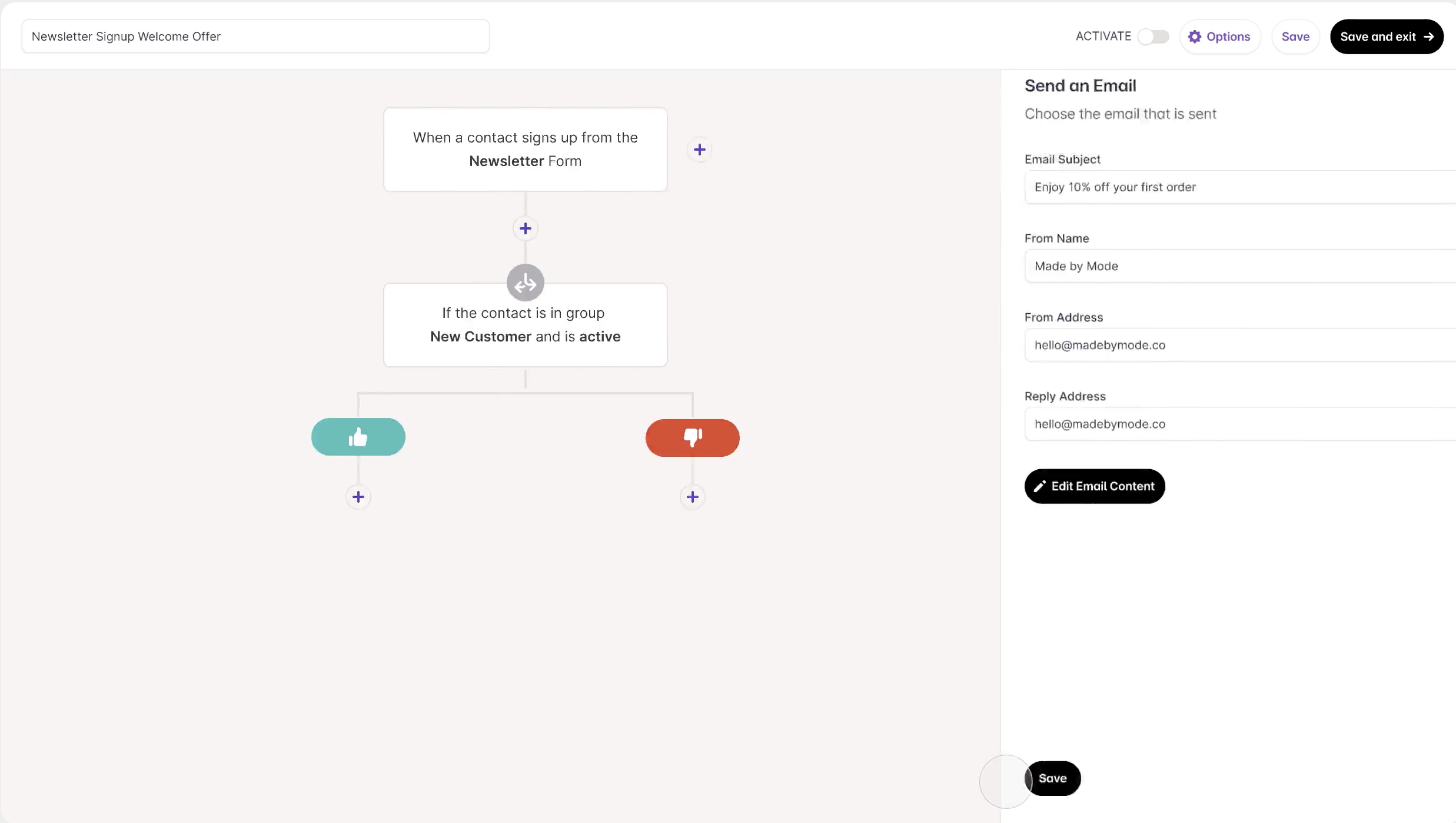
Task: Click the condition branch icon above the group filter
Action: (525, 283)
